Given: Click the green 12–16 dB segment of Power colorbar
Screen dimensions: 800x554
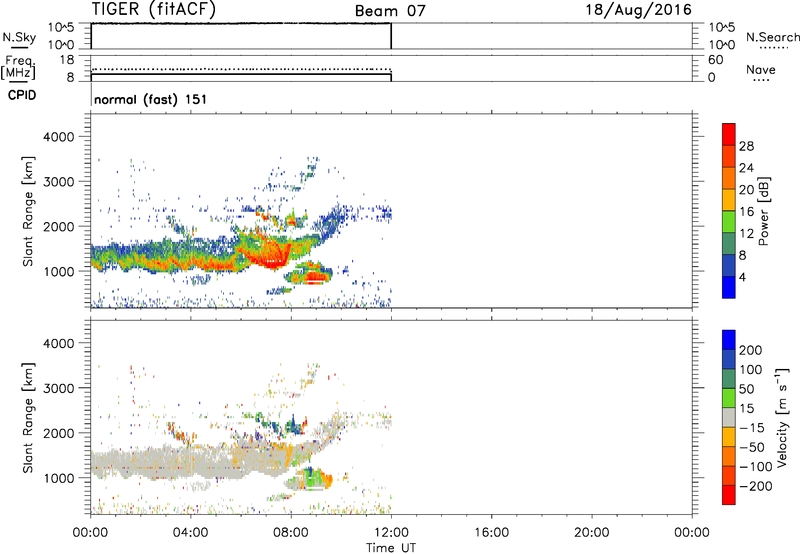Looking at the screenshot, I should pyautogui.click(x=729, y=222).
